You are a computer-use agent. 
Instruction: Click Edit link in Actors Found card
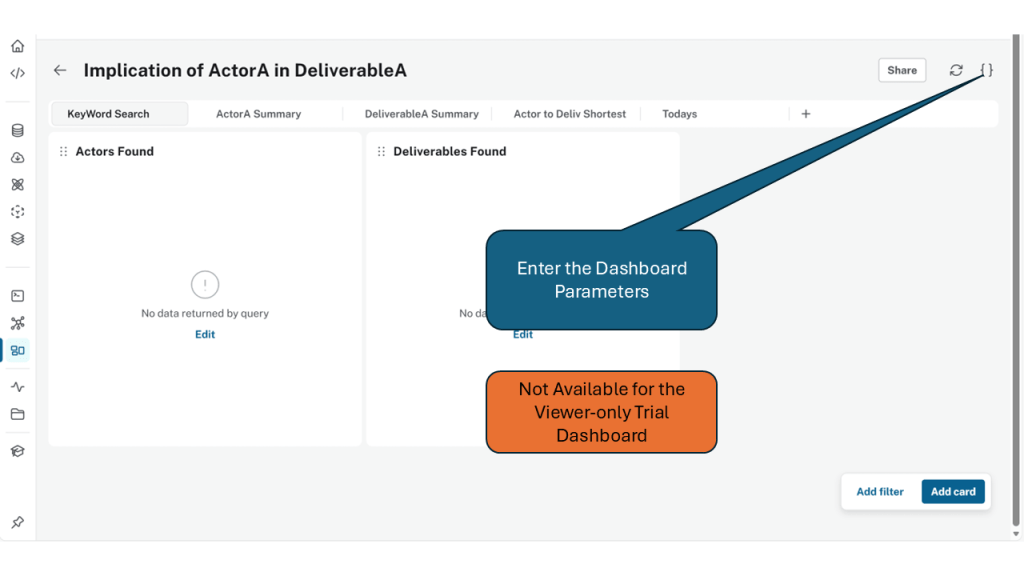[205, 334]
